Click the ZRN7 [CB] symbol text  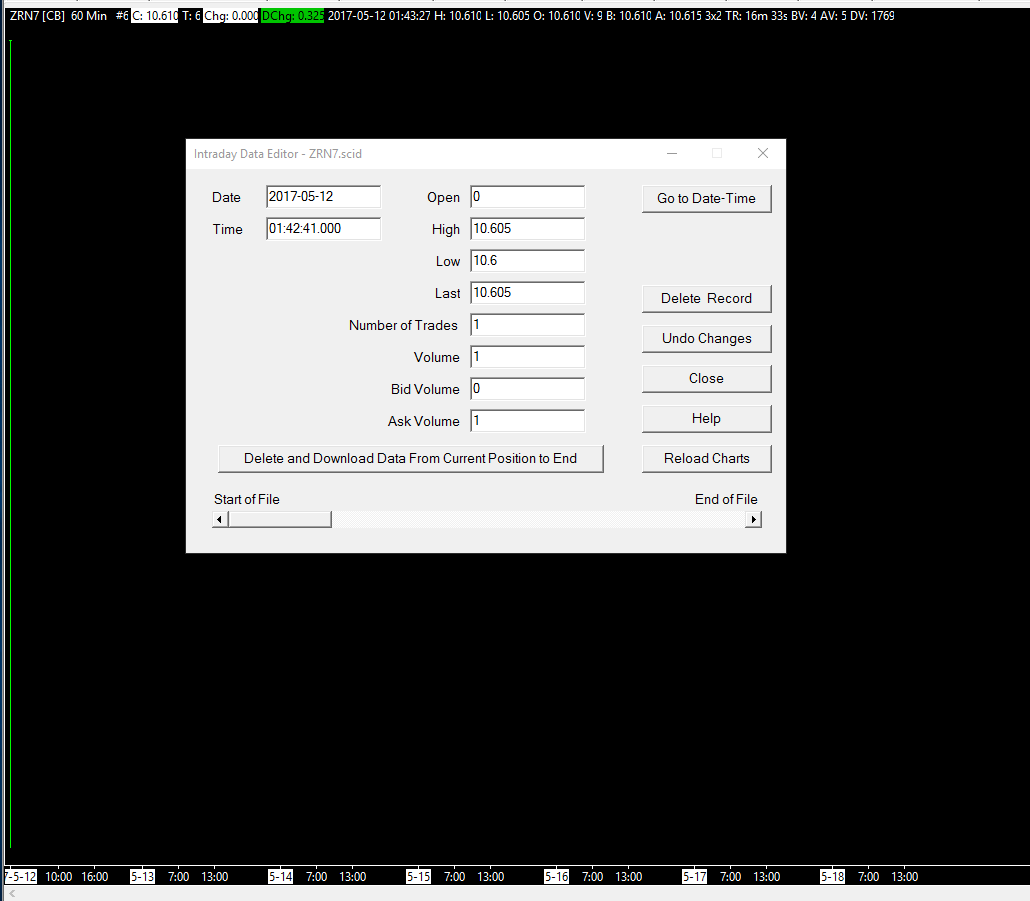click(37, 16)
